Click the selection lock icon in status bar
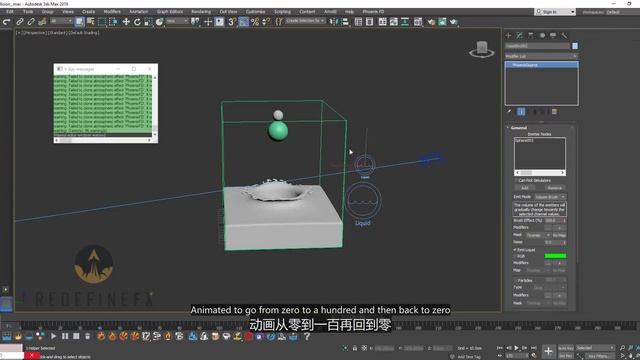Viewport: 640px width, 360px height. pyautogui.click(x=355, y=348)
